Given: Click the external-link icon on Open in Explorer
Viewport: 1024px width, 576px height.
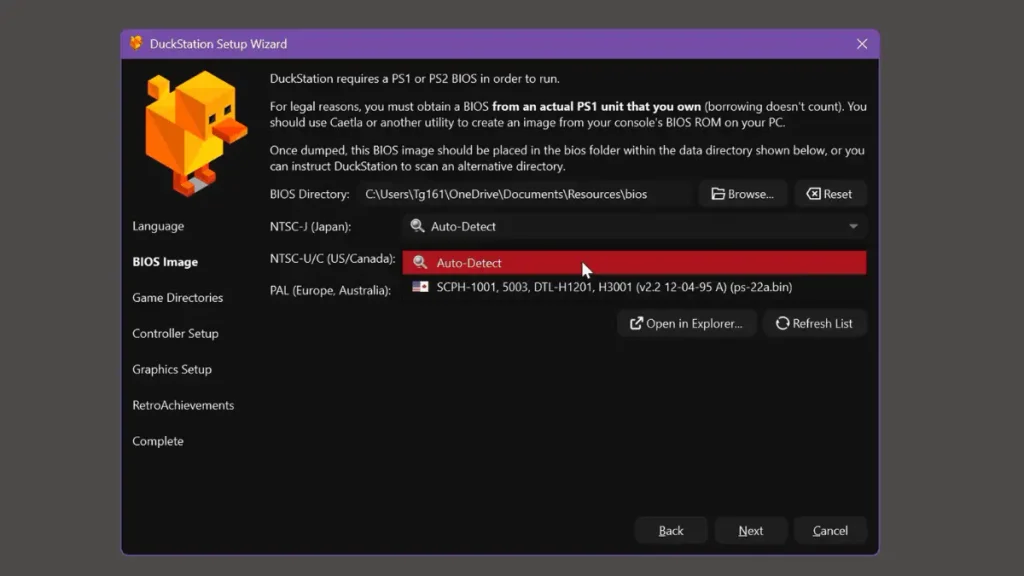Looking at the screenshot, I should pyautogui.click(x=636, y=323).
